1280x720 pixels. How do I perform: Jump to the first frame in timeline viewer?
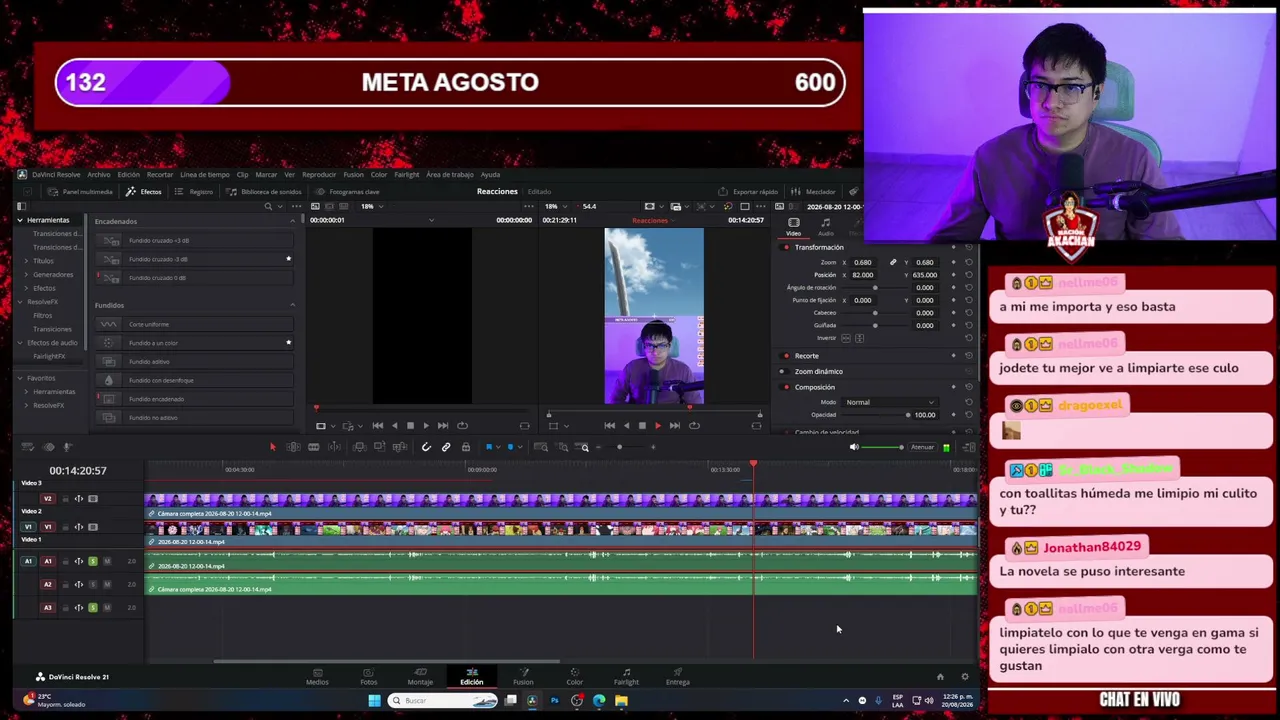pos(610,426)
